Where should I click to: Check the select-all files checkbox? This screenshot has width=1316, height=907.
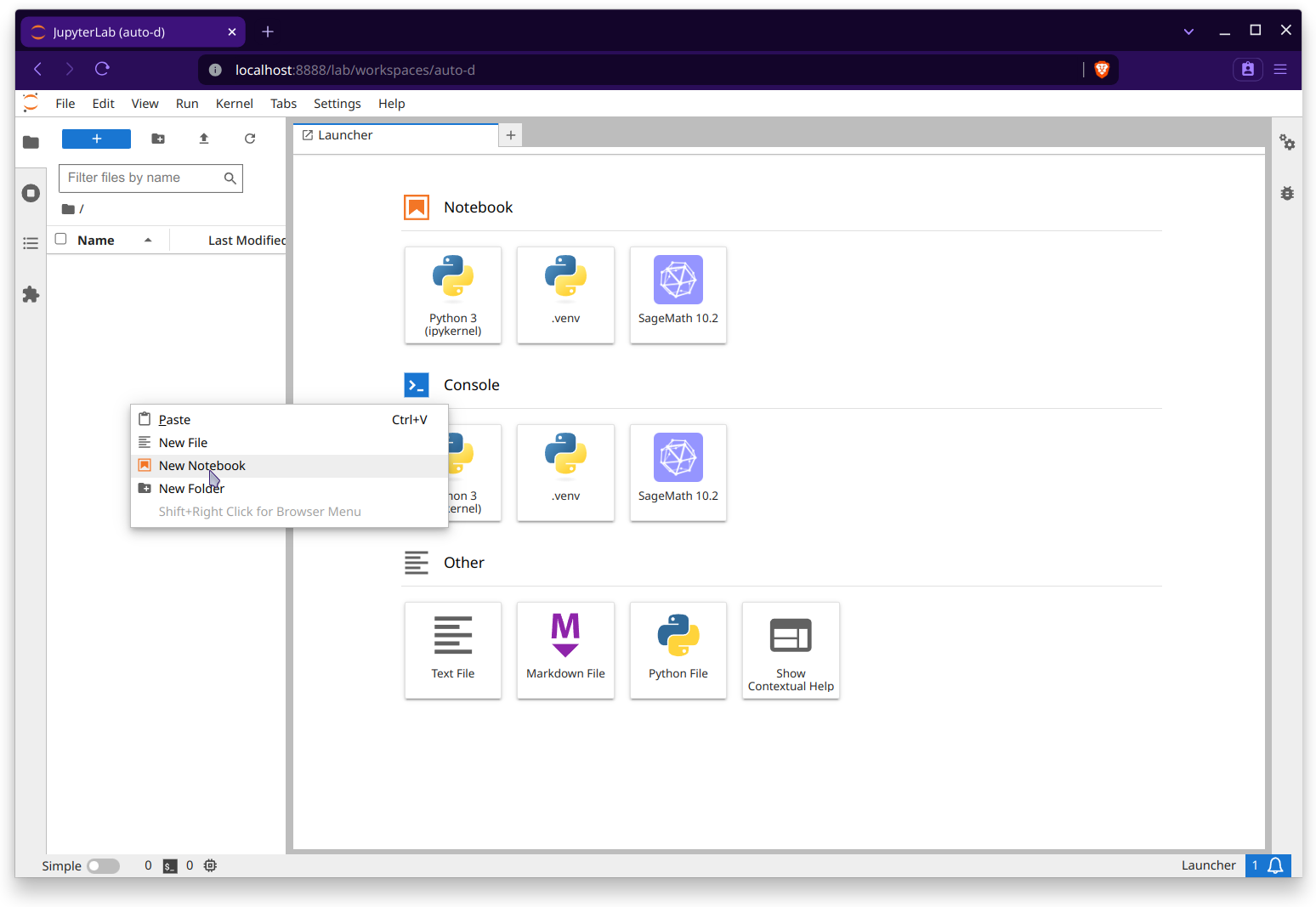click(61, 240)
